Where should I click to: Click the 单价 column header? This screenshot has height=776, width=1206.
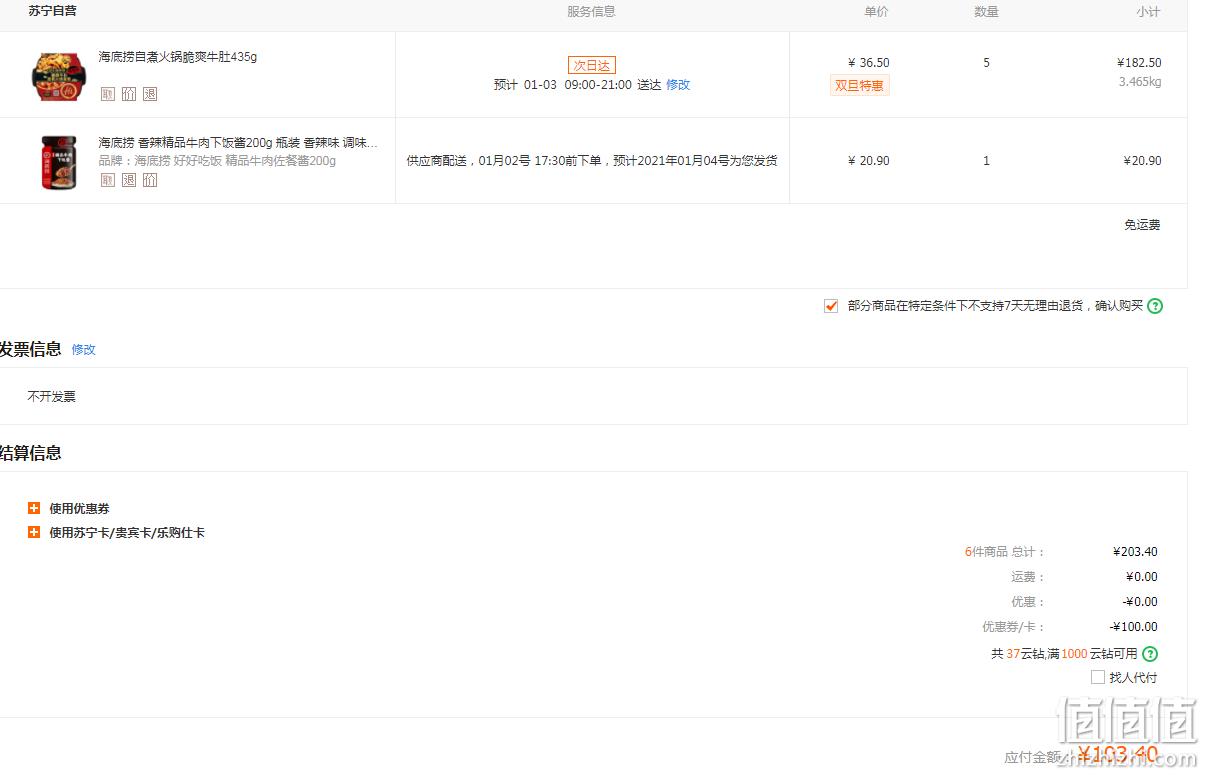pyautogui.click(x=876, y=12)
